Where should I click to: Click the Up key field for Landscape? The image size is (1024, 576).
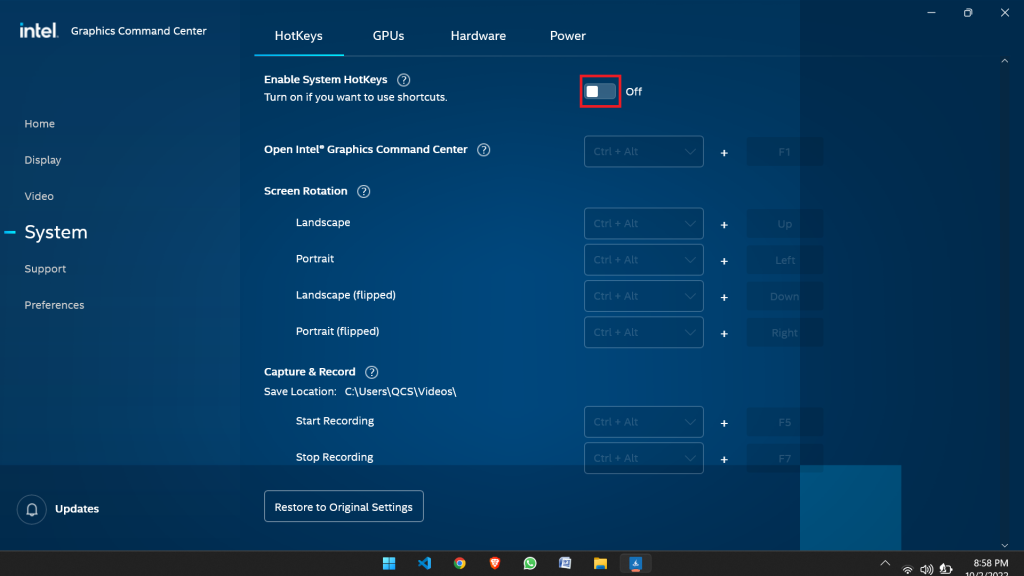pyautogui.click(x=784, y=224)
